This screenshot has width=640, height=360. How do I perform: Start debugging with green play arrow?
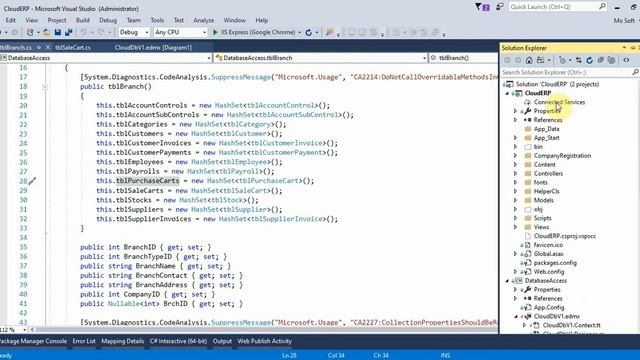(x=215, y=32)
